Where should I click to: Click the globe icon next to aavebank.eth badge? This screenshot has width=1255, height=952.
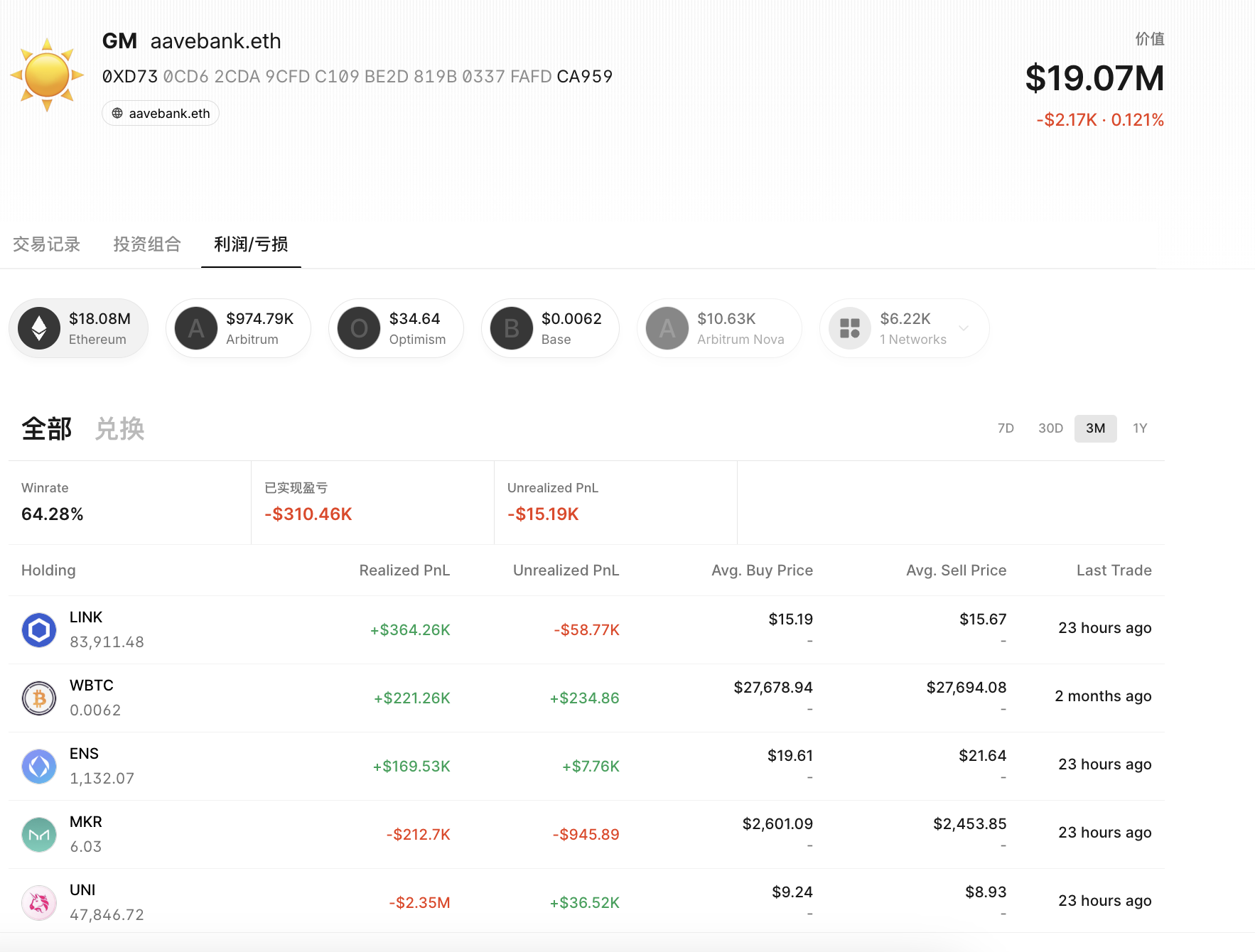click(x=117, y=114)
